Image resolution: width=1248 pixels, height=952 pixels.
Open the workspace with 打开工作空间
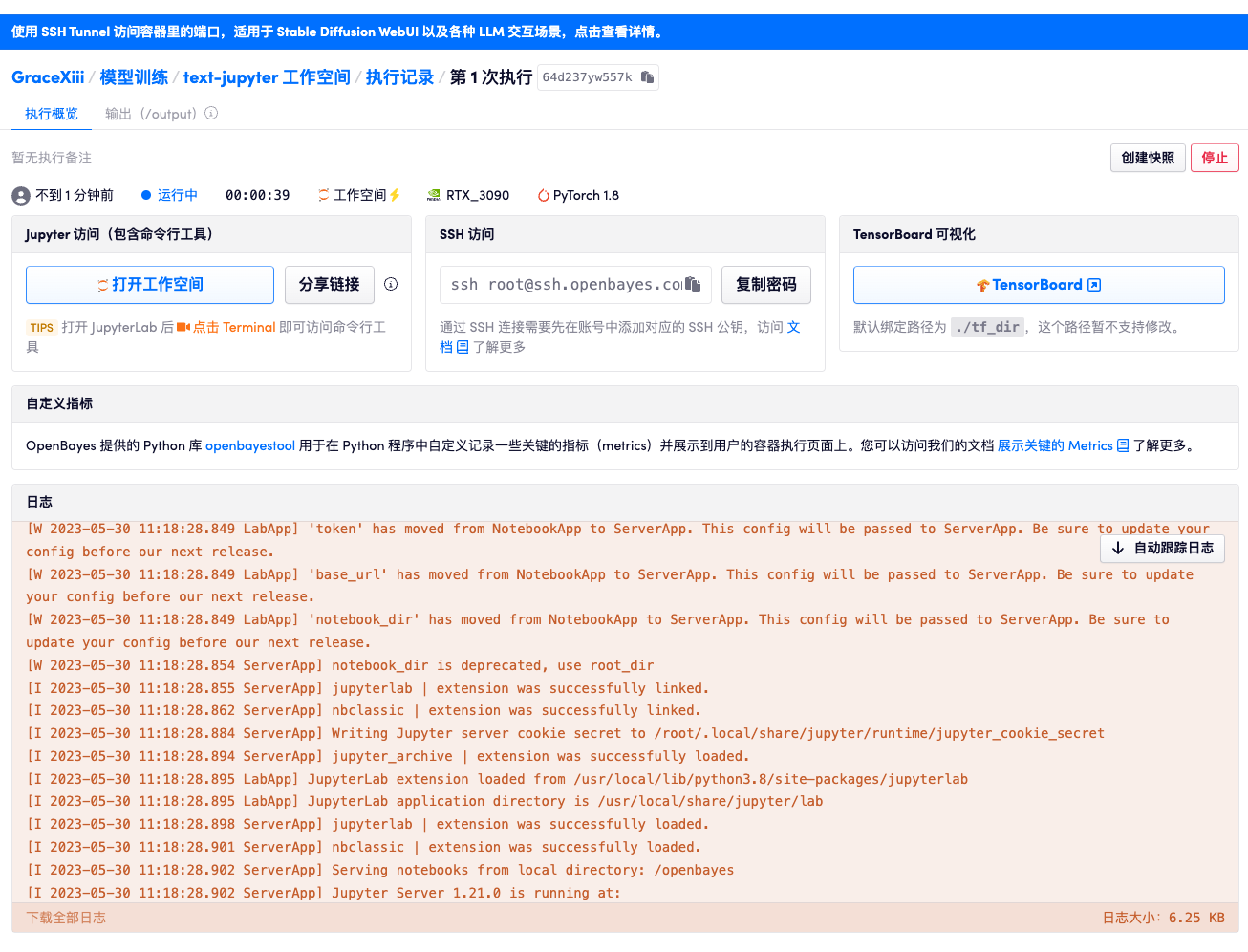[x=150, y=285]
